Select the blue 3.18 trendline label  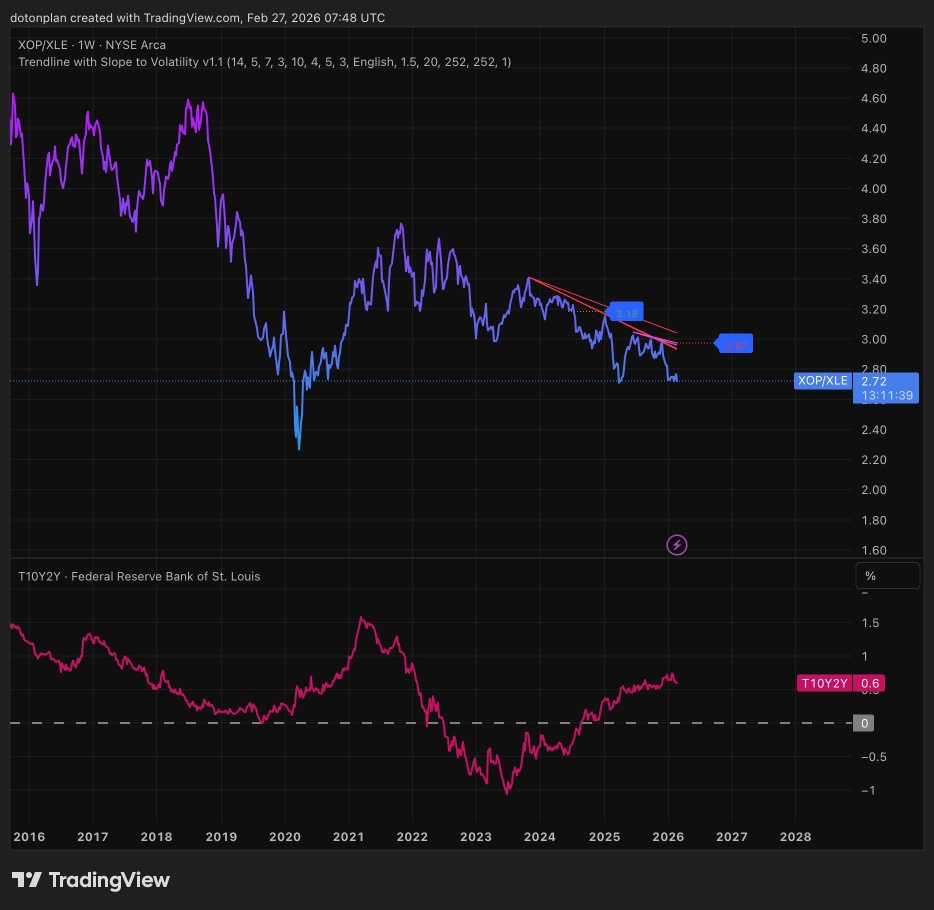tap(625, 312)
